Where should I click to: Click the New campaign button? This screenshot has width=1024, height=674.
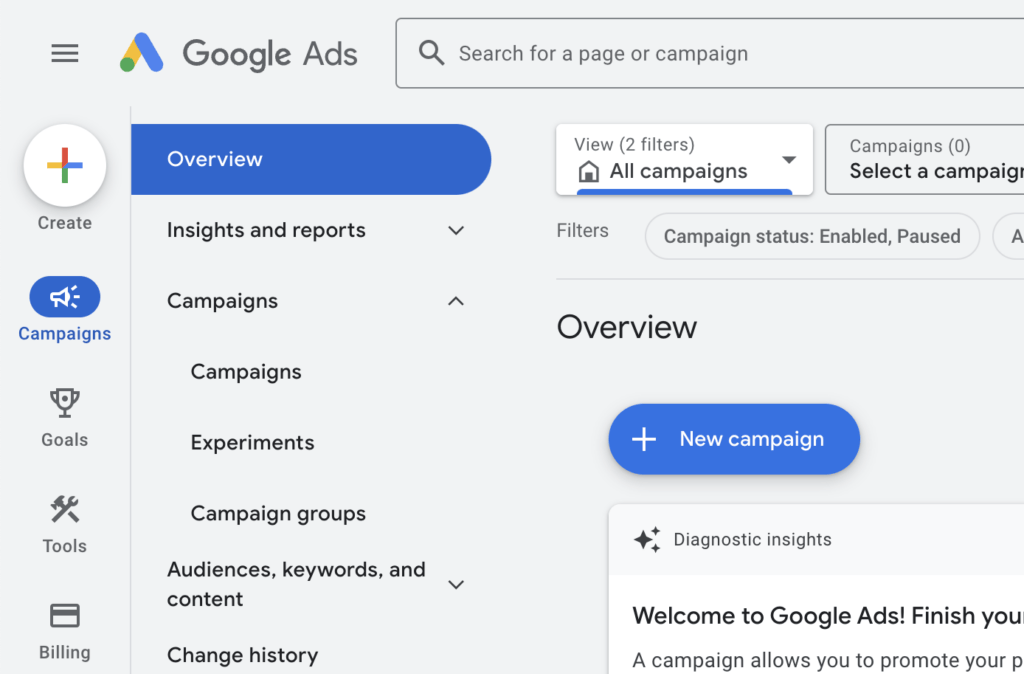point(734,439)
